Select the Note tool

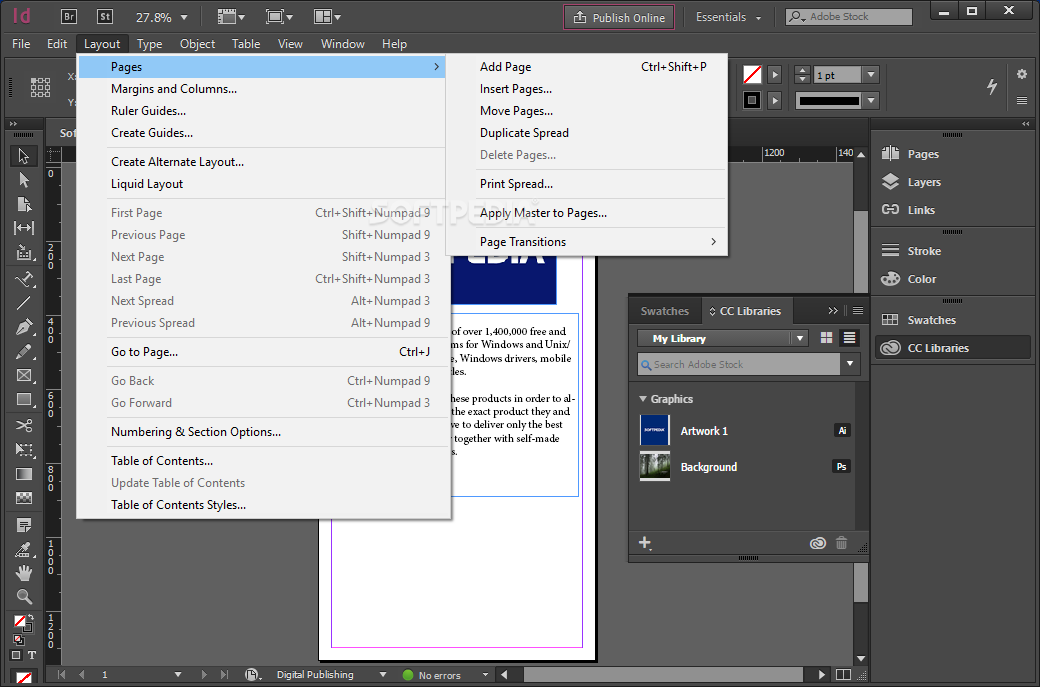point(24,526)
